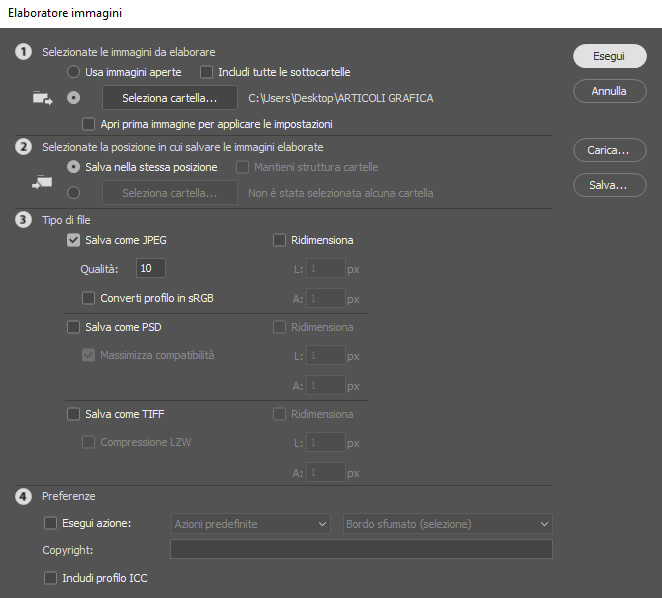Select 'Salva nella stessa posizione' radio button

pyautogui.click(x=73, y=167)
